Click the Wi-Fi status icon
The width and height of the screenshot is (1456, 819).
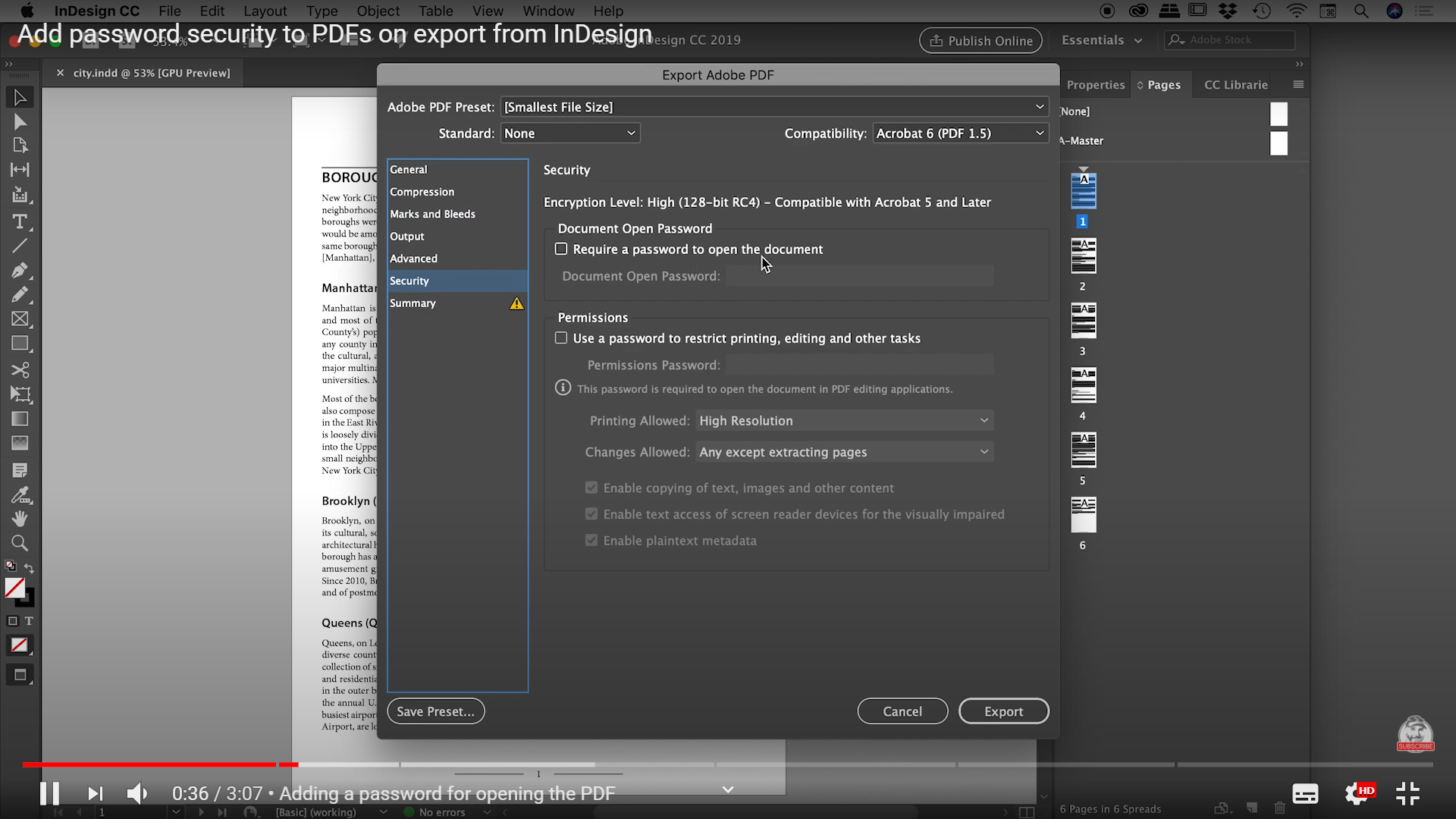pyautogui.click(x=1297, y=11)
